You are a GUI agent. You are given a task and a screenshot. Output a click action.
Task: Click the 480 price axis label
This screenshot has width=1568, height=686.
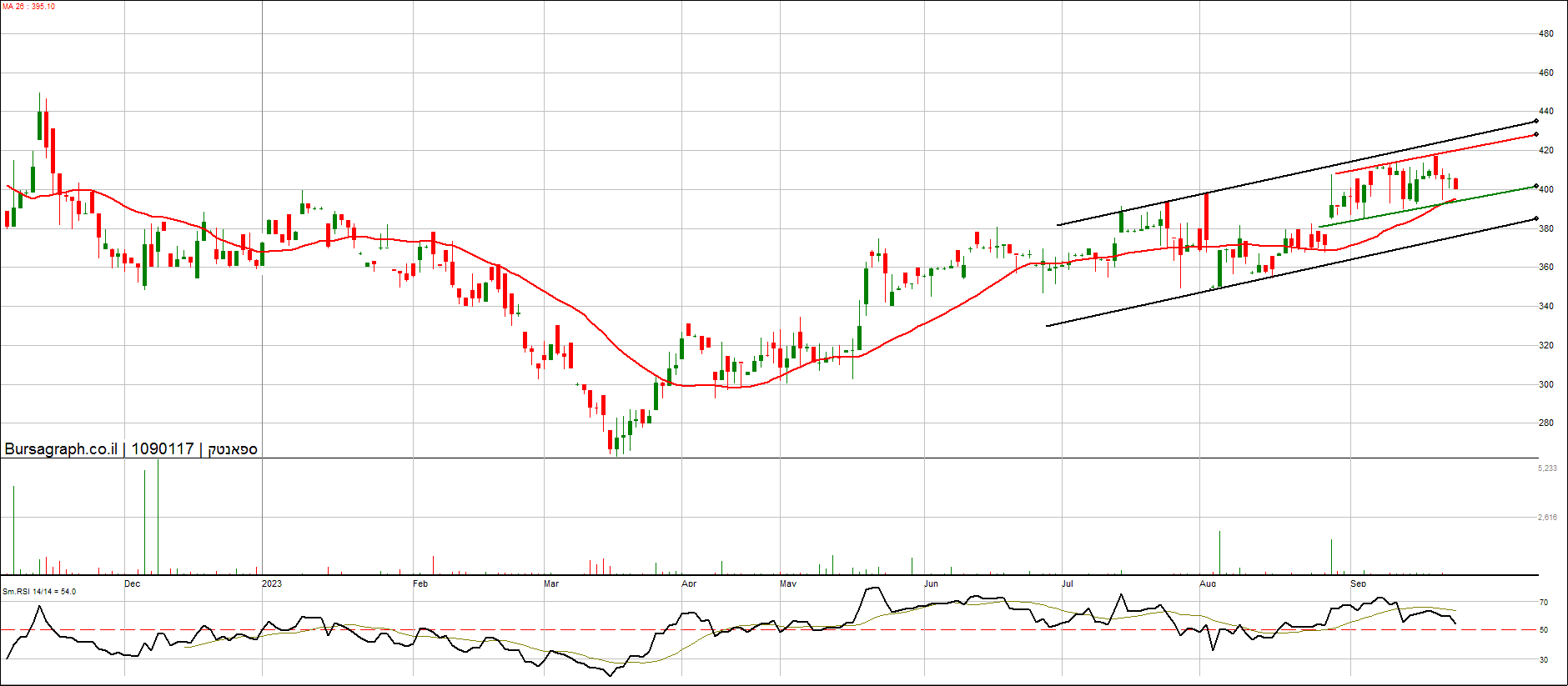[x=1545, y=34]
